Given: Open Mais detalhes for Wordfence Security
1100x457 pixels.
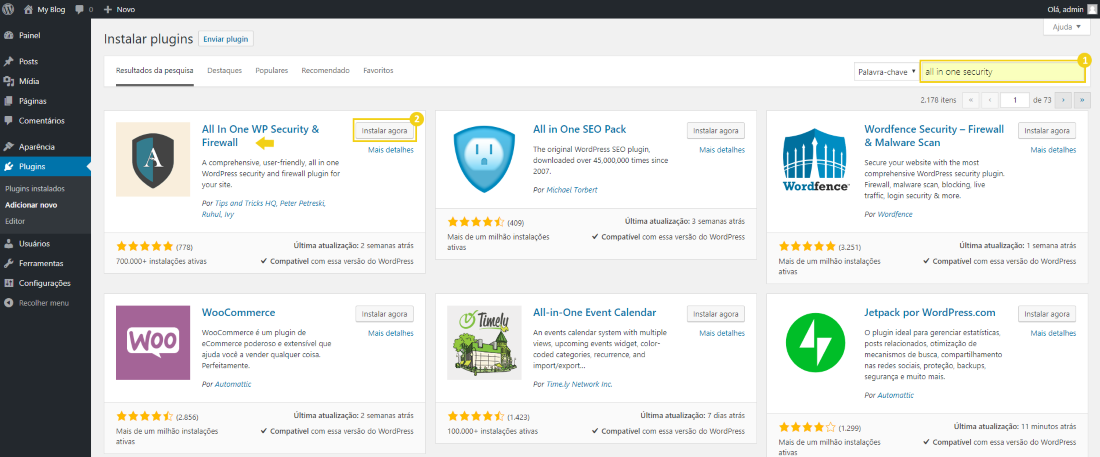Looking at the screenshot, I should [x=1053, y=150].
